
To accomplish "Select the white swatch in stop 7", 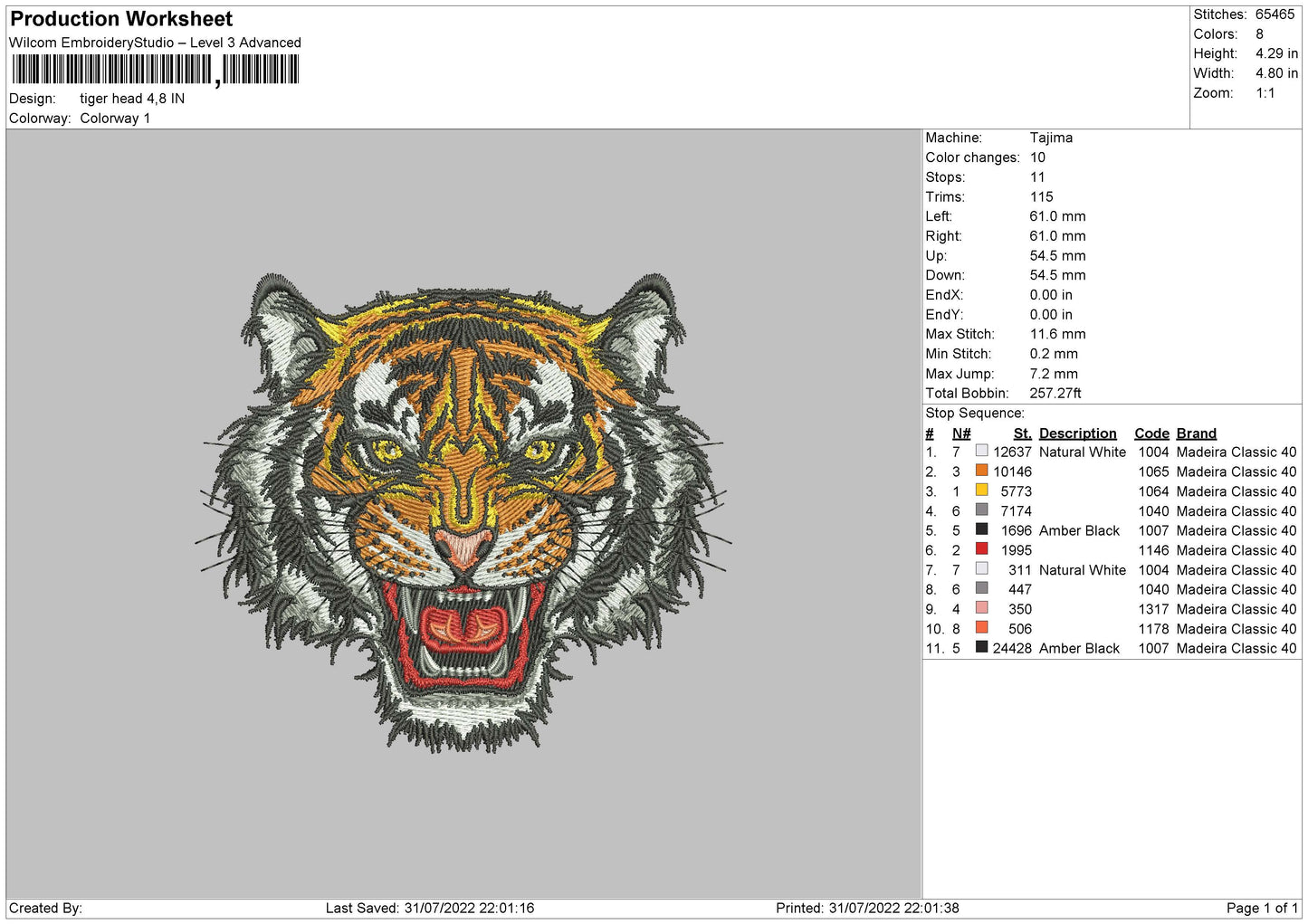I will click(x=981, y=569).
